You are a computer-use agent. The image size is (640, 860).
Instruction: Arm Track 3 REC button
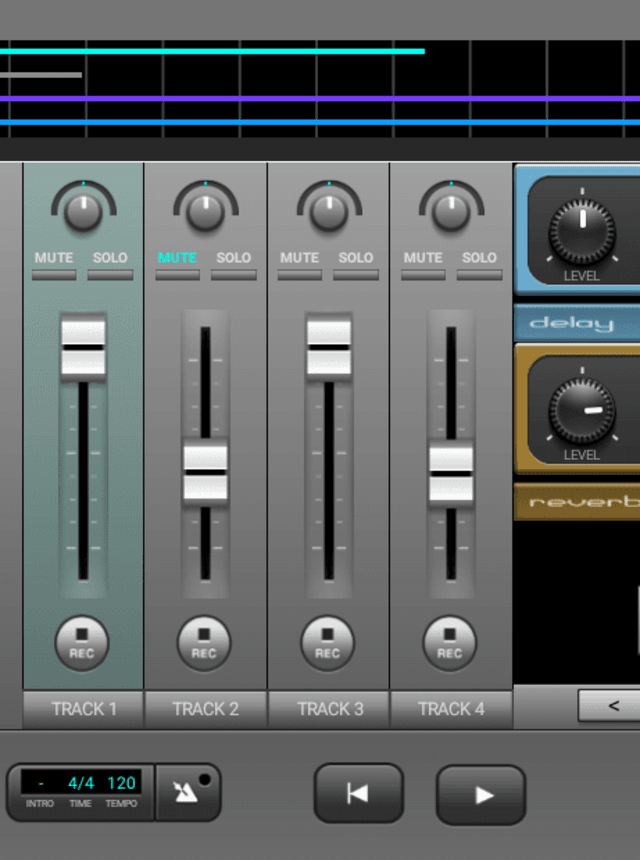pos(327,642)
